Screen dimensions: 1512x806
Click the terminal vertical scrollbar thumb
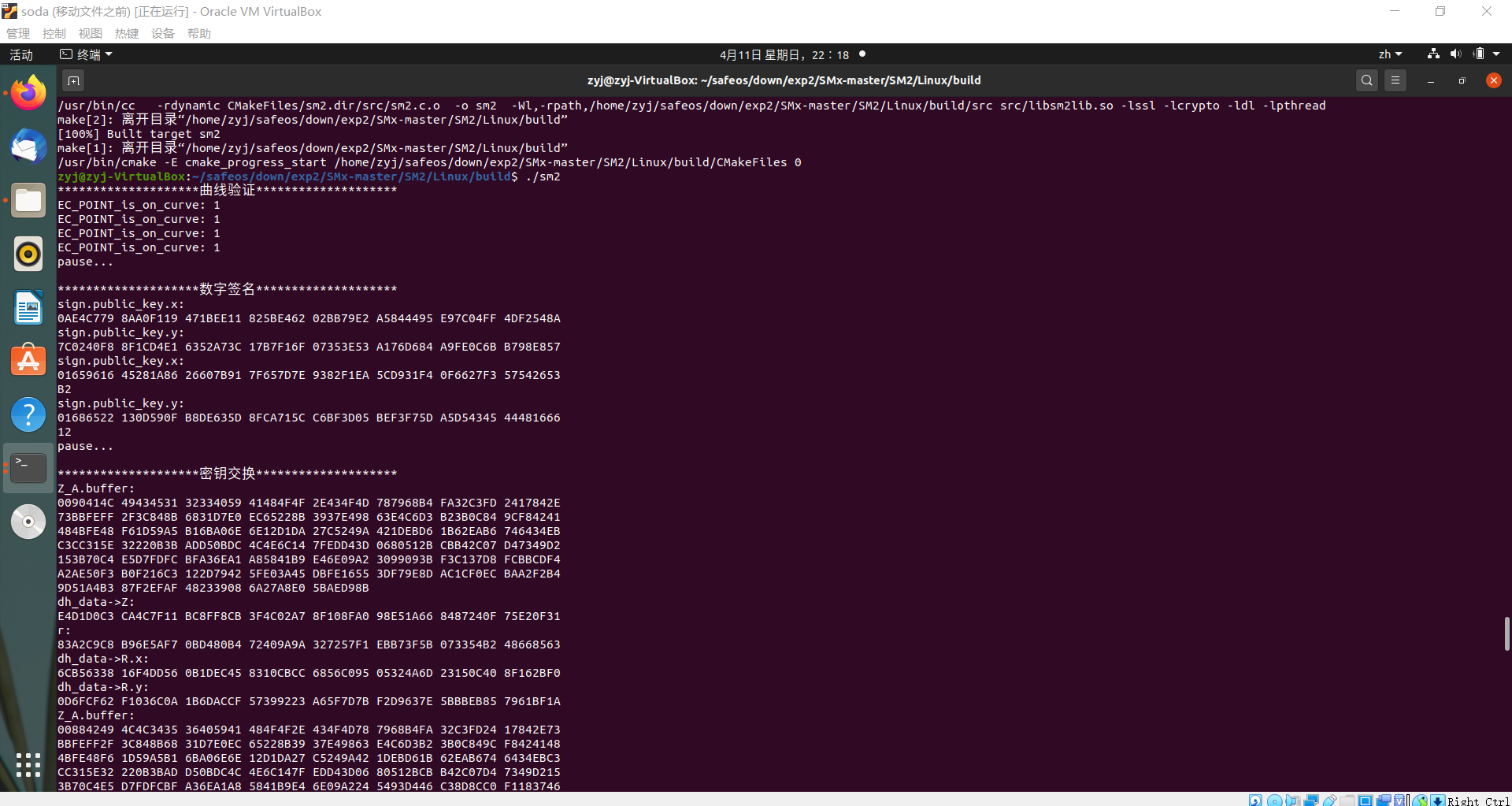pos(1506,633)
